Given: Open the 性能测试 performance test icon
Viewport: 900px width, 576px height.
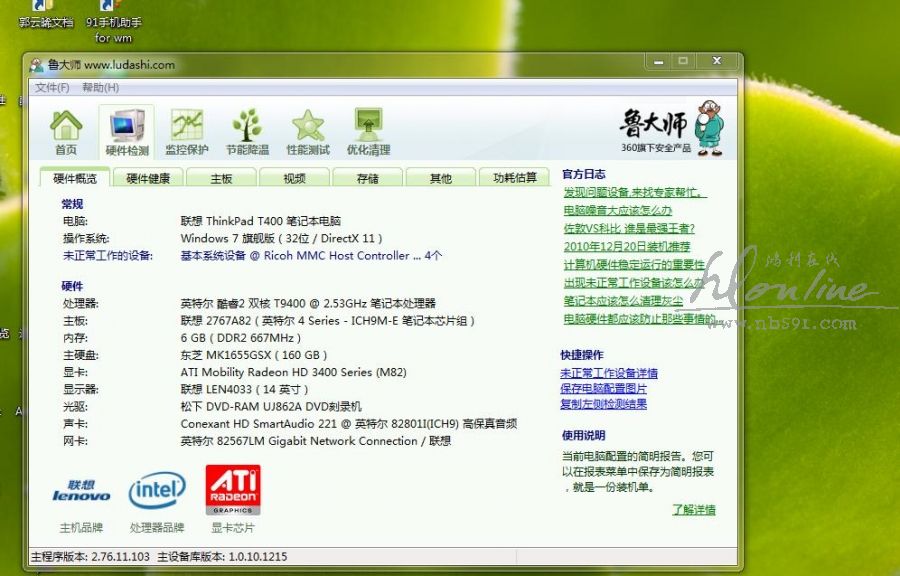Looking at the screenshot, I should [308, 133].
